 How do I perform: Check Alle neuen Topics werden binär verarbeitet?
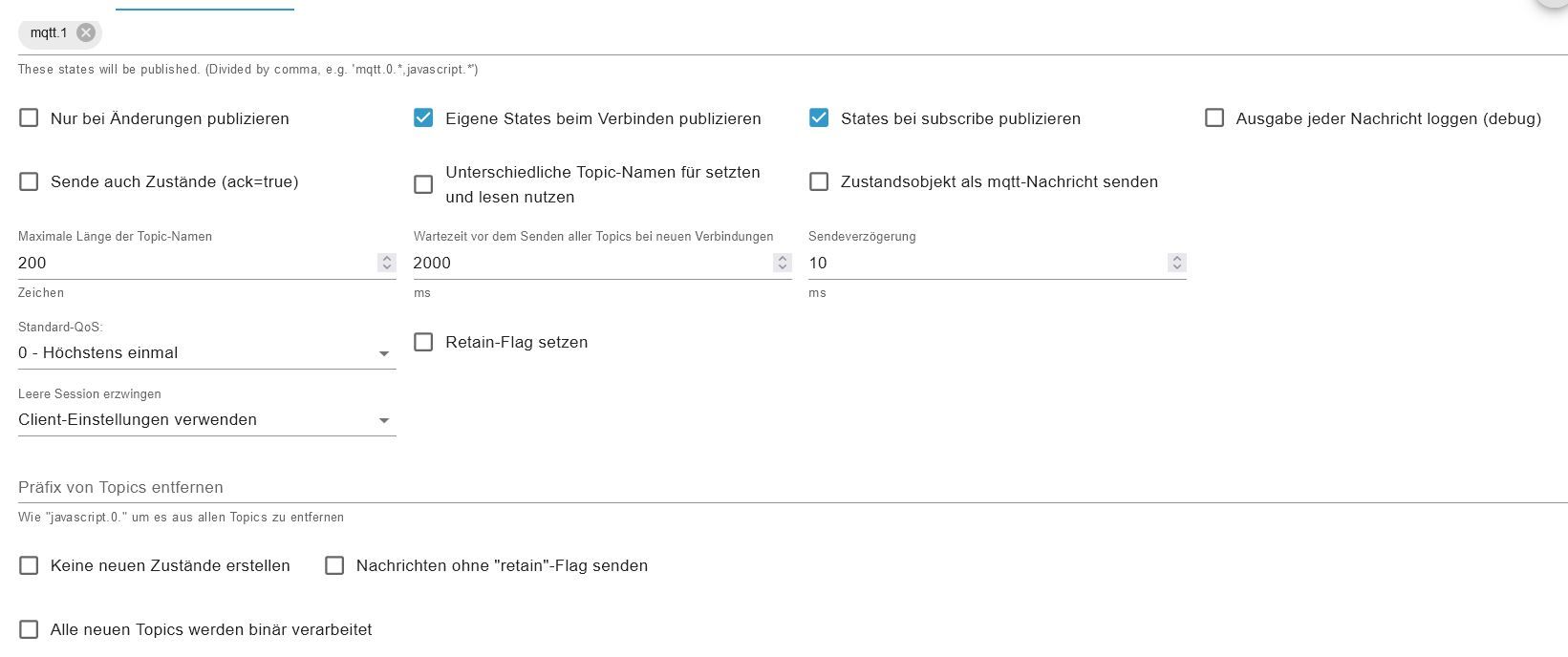30,629
